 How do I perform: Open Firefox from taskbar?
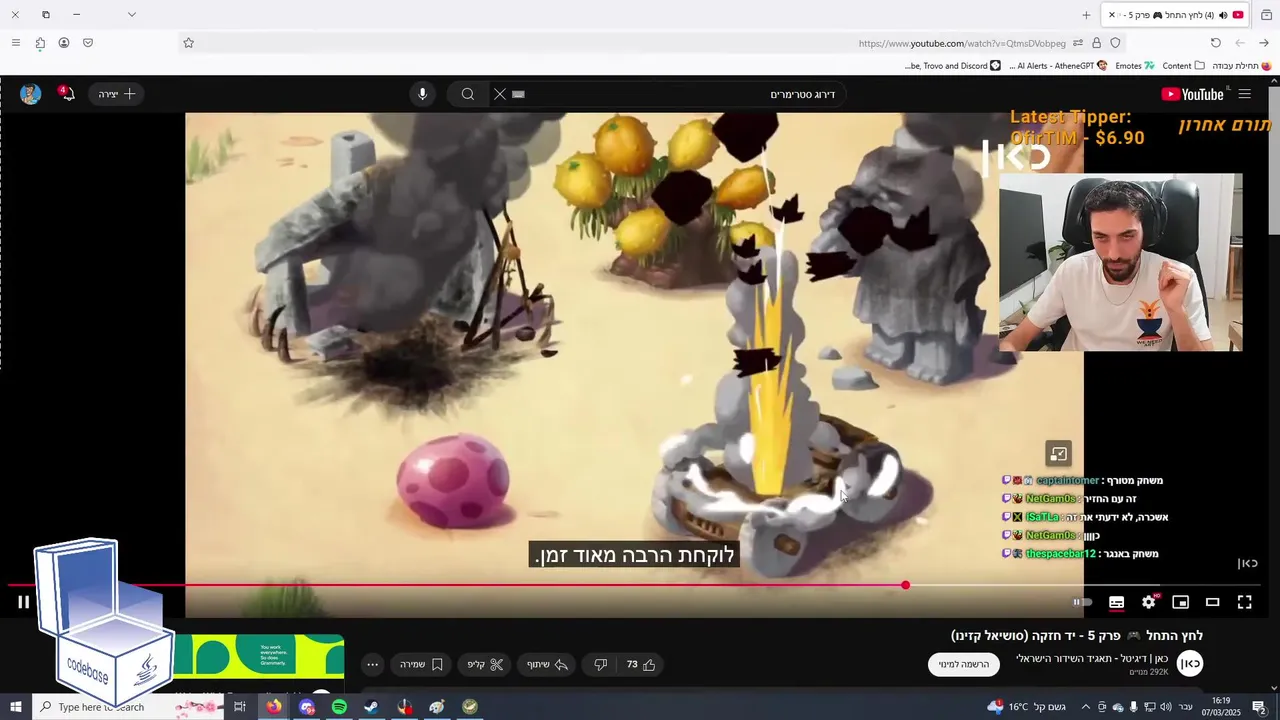click(273, 707)
